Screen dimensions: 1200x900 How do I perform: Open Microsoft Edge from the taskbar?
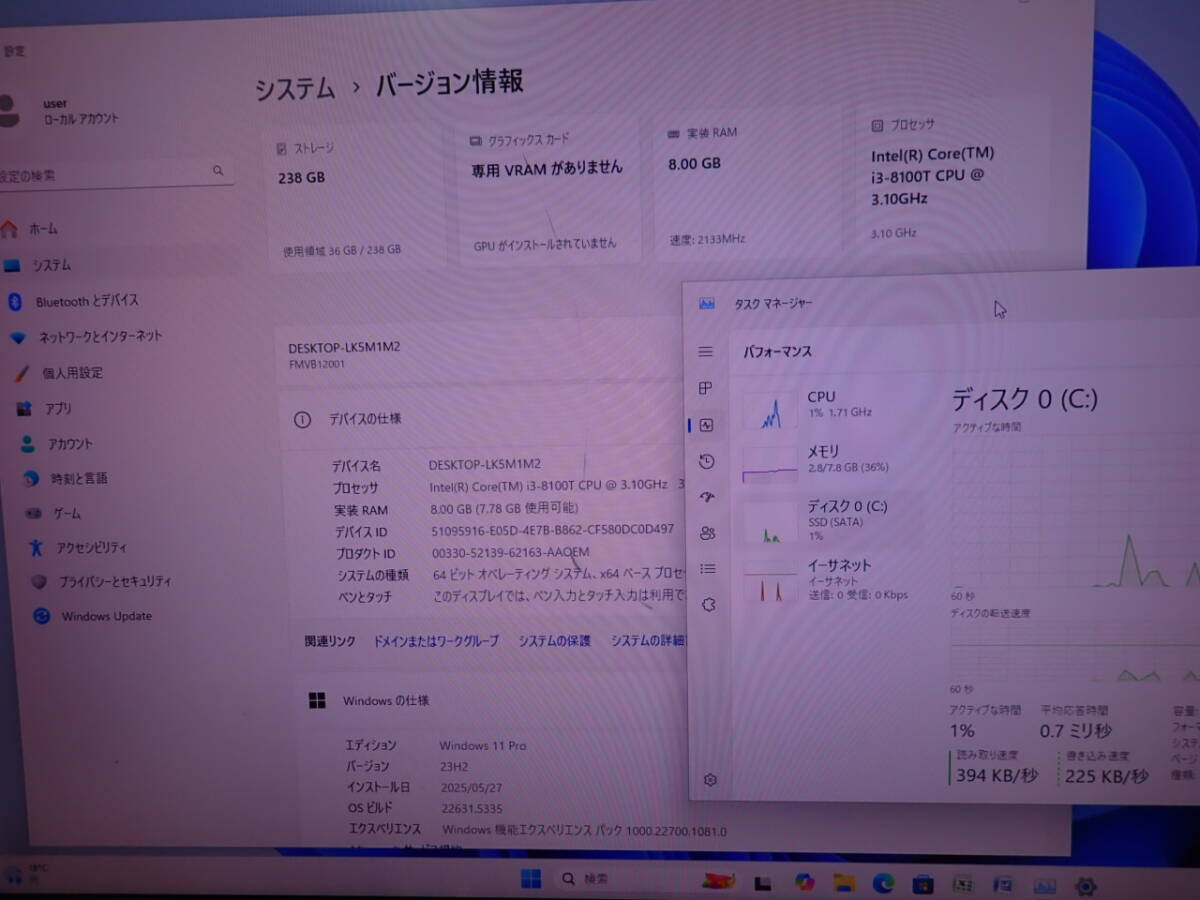click(884, 883)
